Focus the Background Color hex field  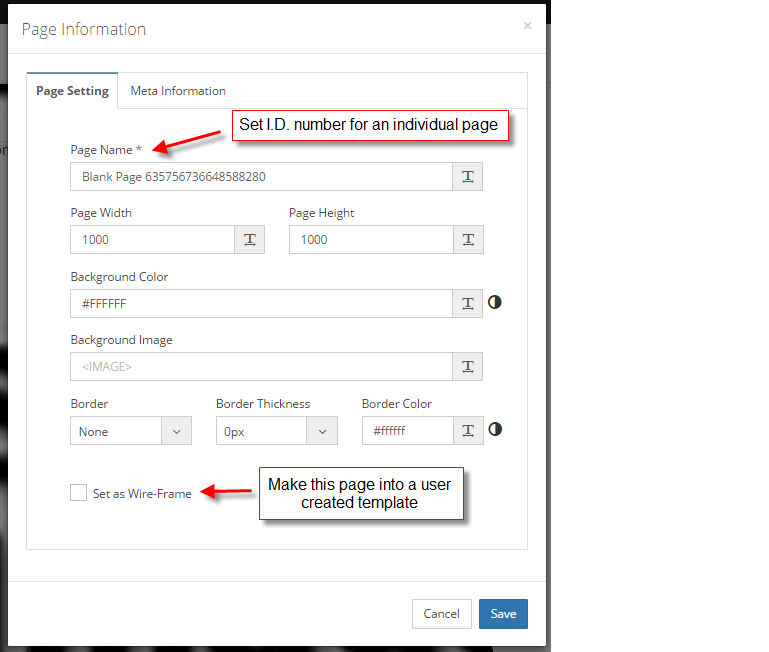click(x=261, y=304)
